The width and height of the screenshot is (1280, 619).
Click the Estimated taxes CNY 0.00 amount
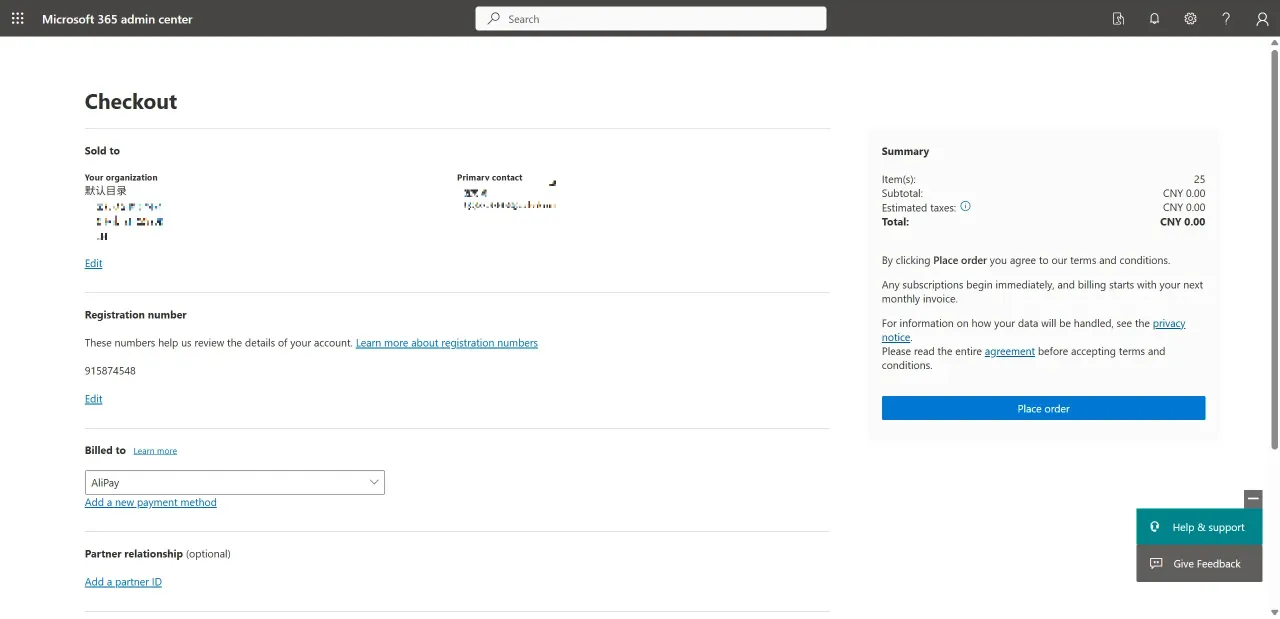[1184, 208]
